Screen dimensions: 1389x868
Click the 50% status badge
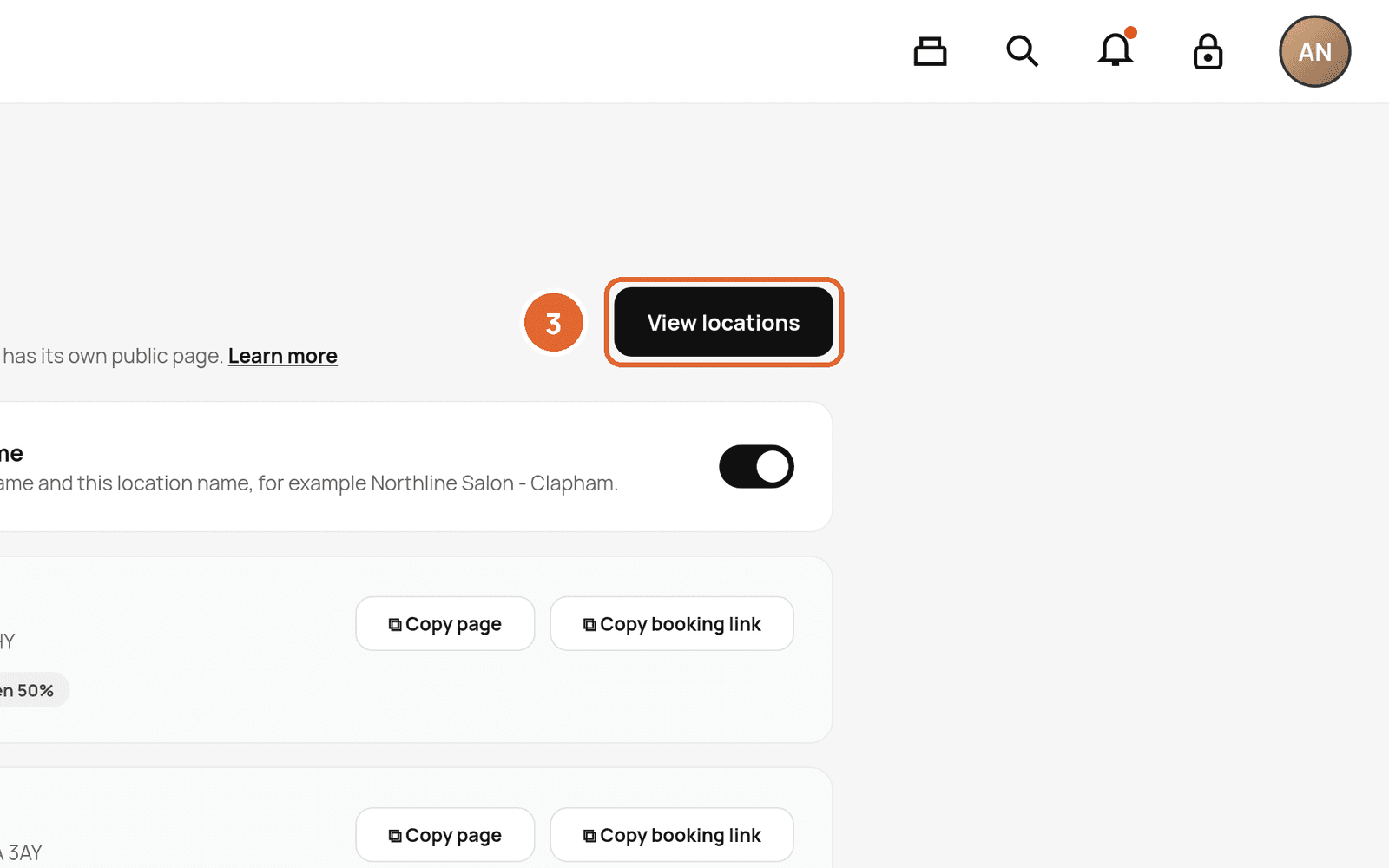point(33,690)
